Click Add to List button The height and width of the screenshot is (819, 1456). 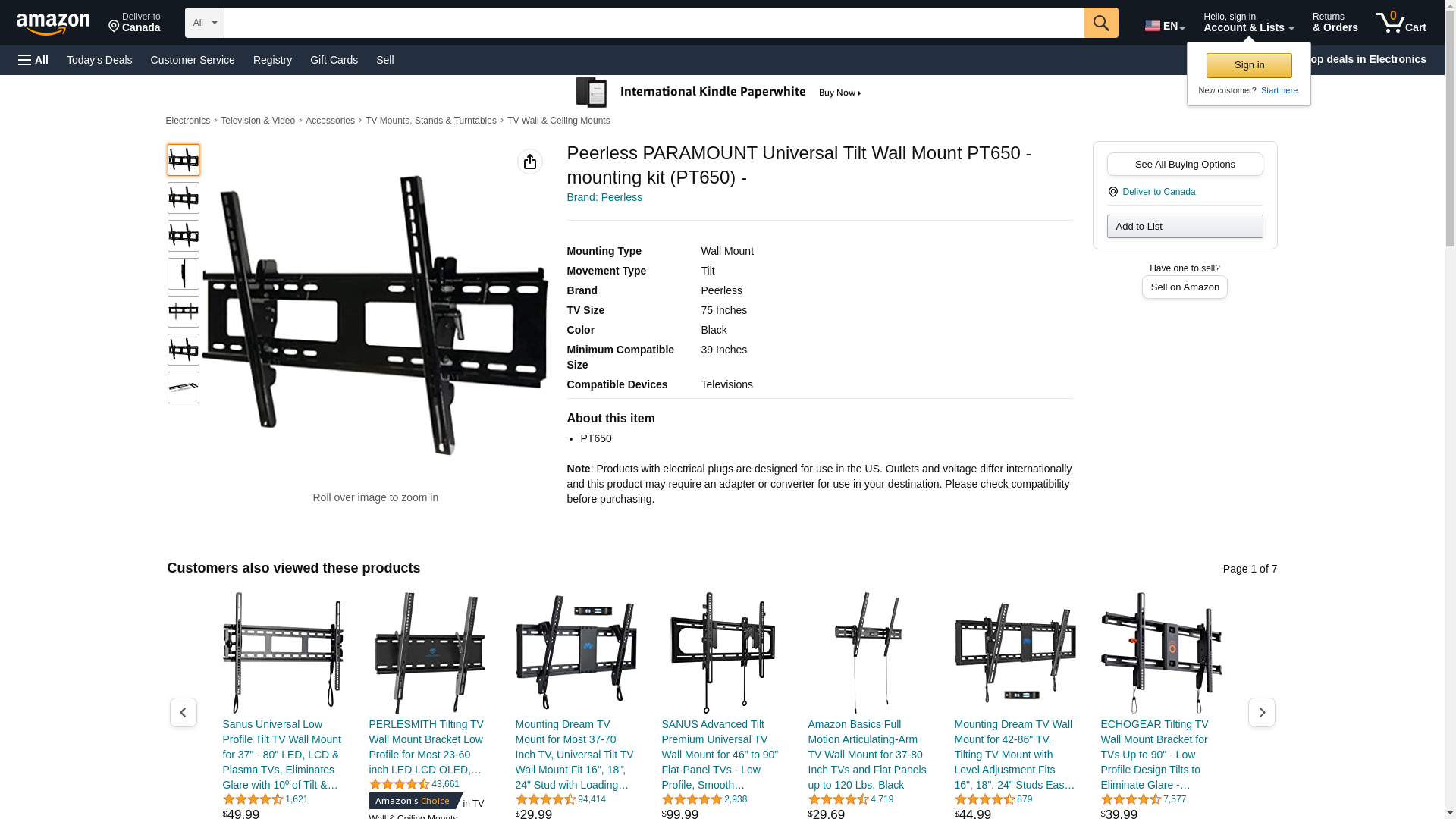1185,226
